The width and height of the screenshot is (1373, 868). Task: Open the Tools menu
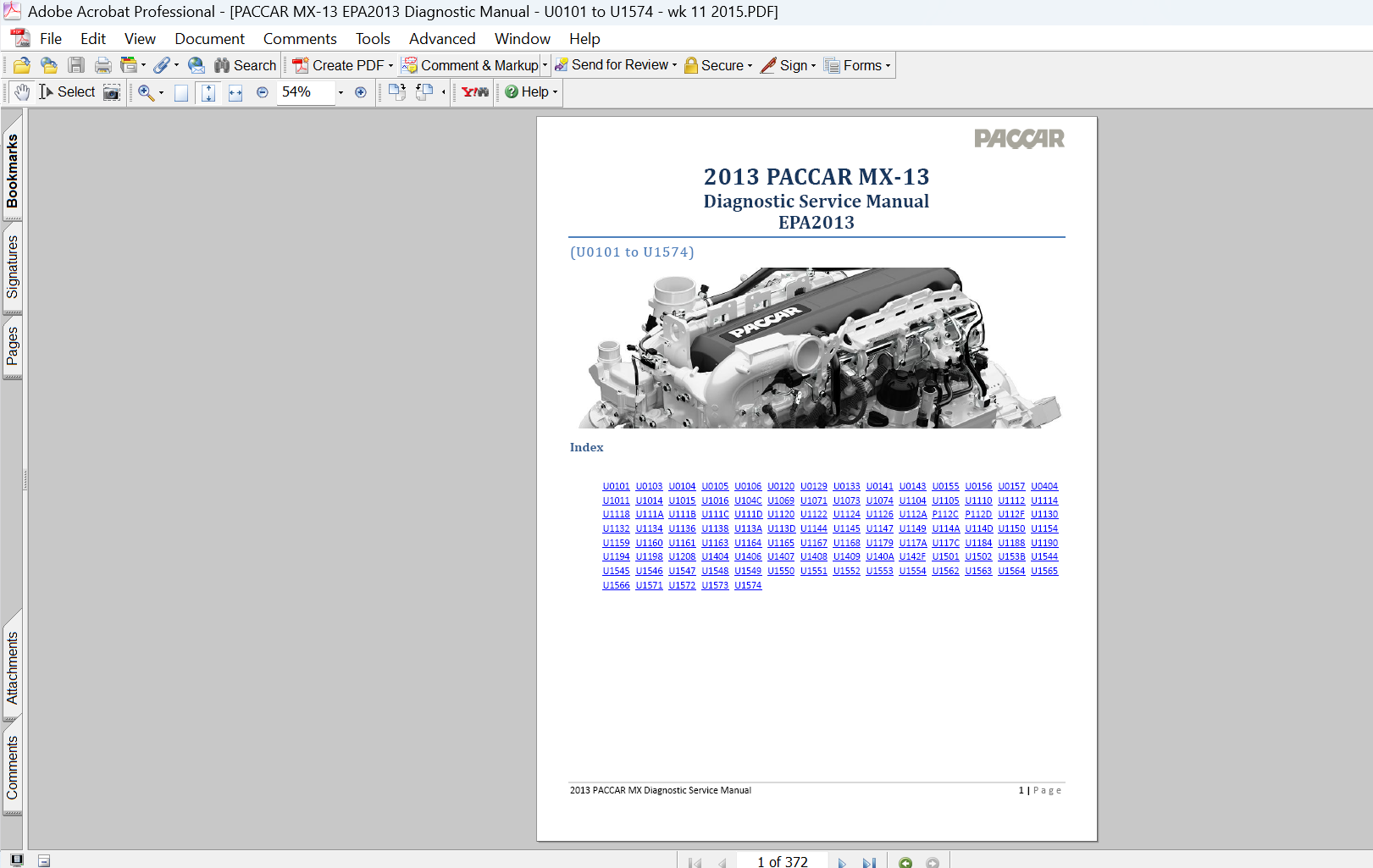coord(373,39)
